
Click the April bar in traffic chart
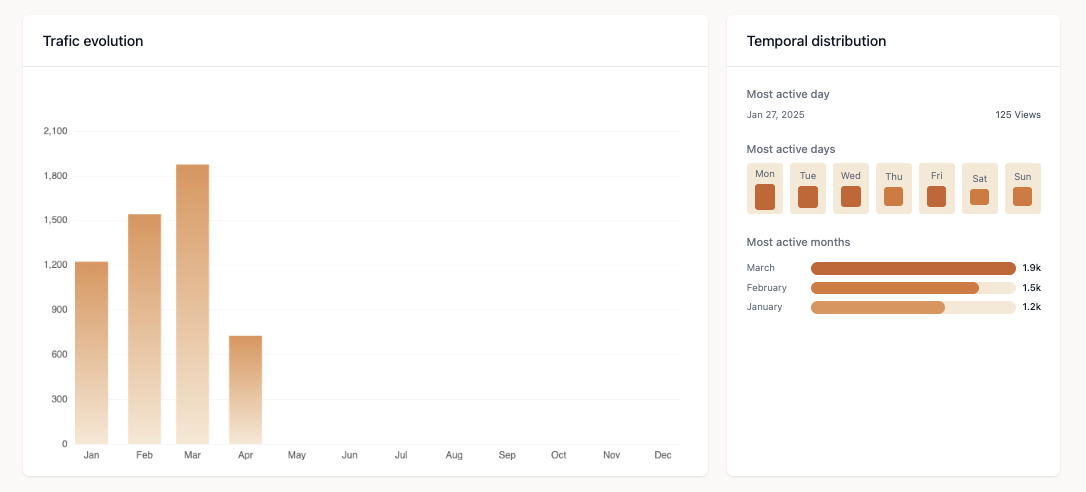pos(245,390)
